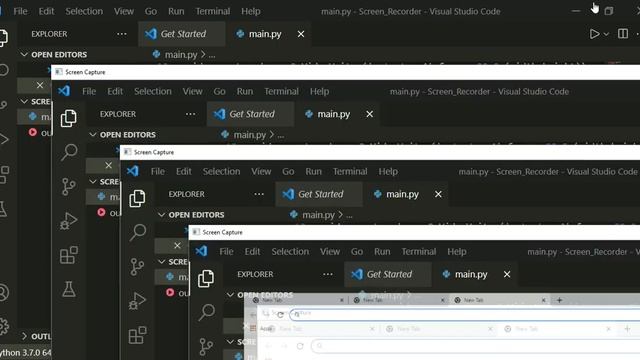
Task: Open Selection menu in outer VS Code
Action: point(84,11)
